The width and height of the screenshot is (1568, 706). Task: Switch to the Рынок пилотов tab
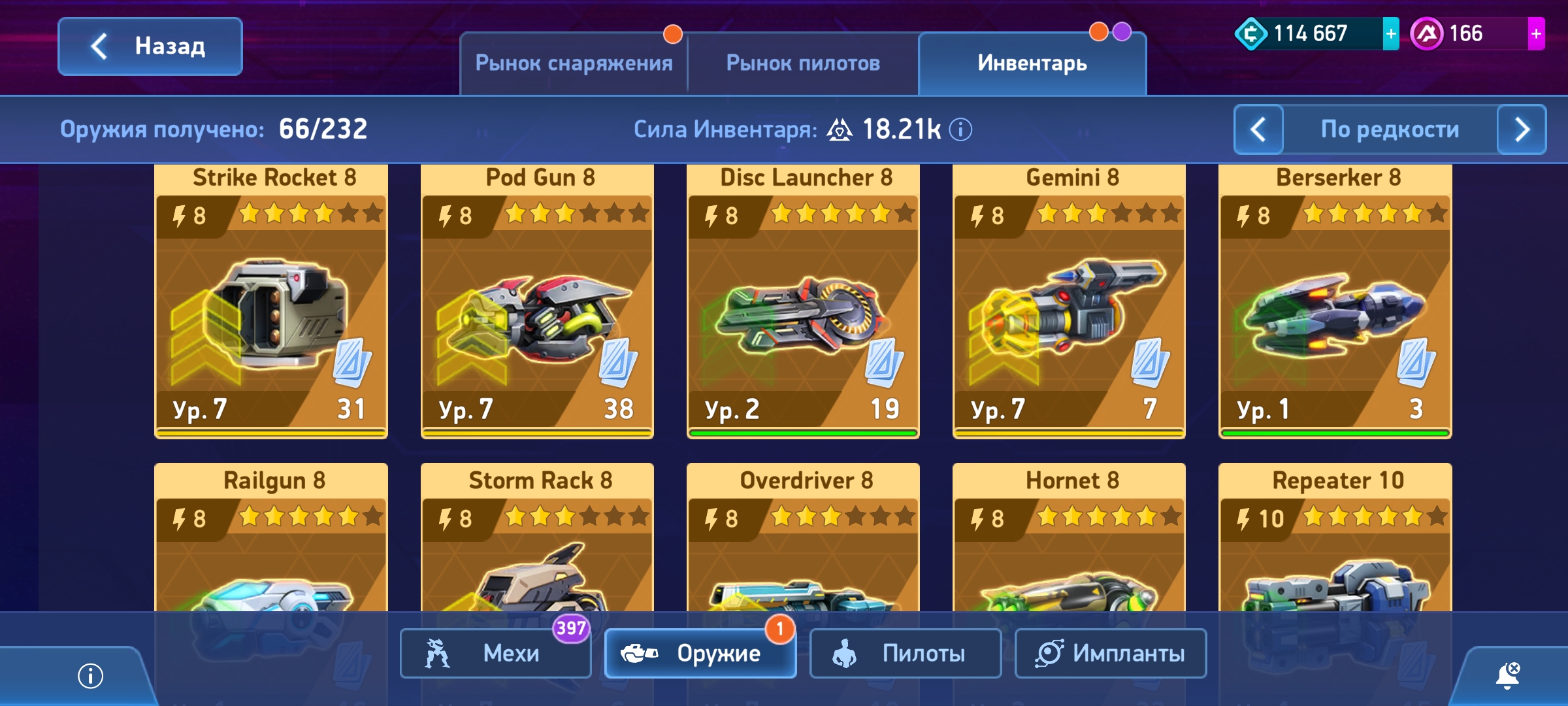803,63
